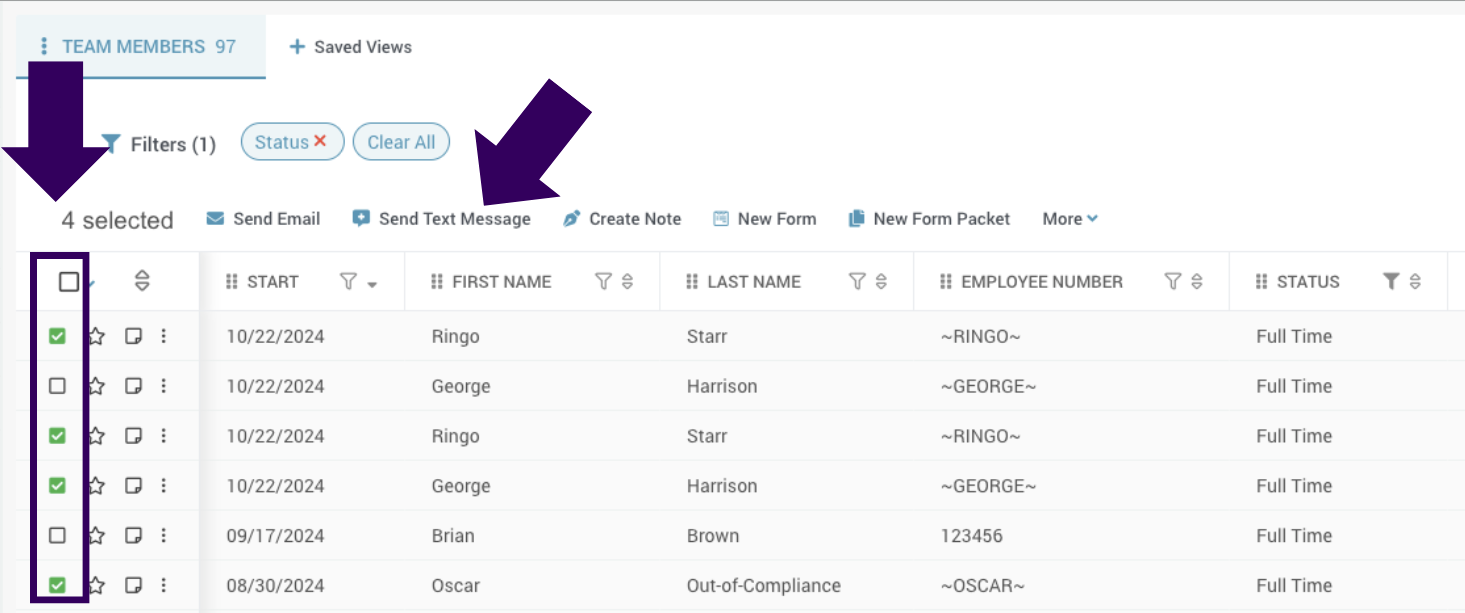The width and height of the screenshot is (1465, 613).
Task: Open the START column filter dropdown arrow
Action: [x=372, y=285]
